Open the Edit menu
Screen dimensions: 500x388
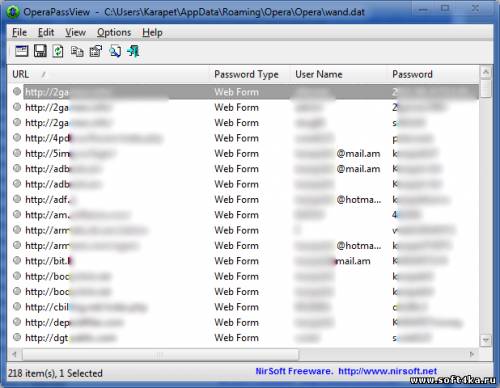tap(46, 33)
